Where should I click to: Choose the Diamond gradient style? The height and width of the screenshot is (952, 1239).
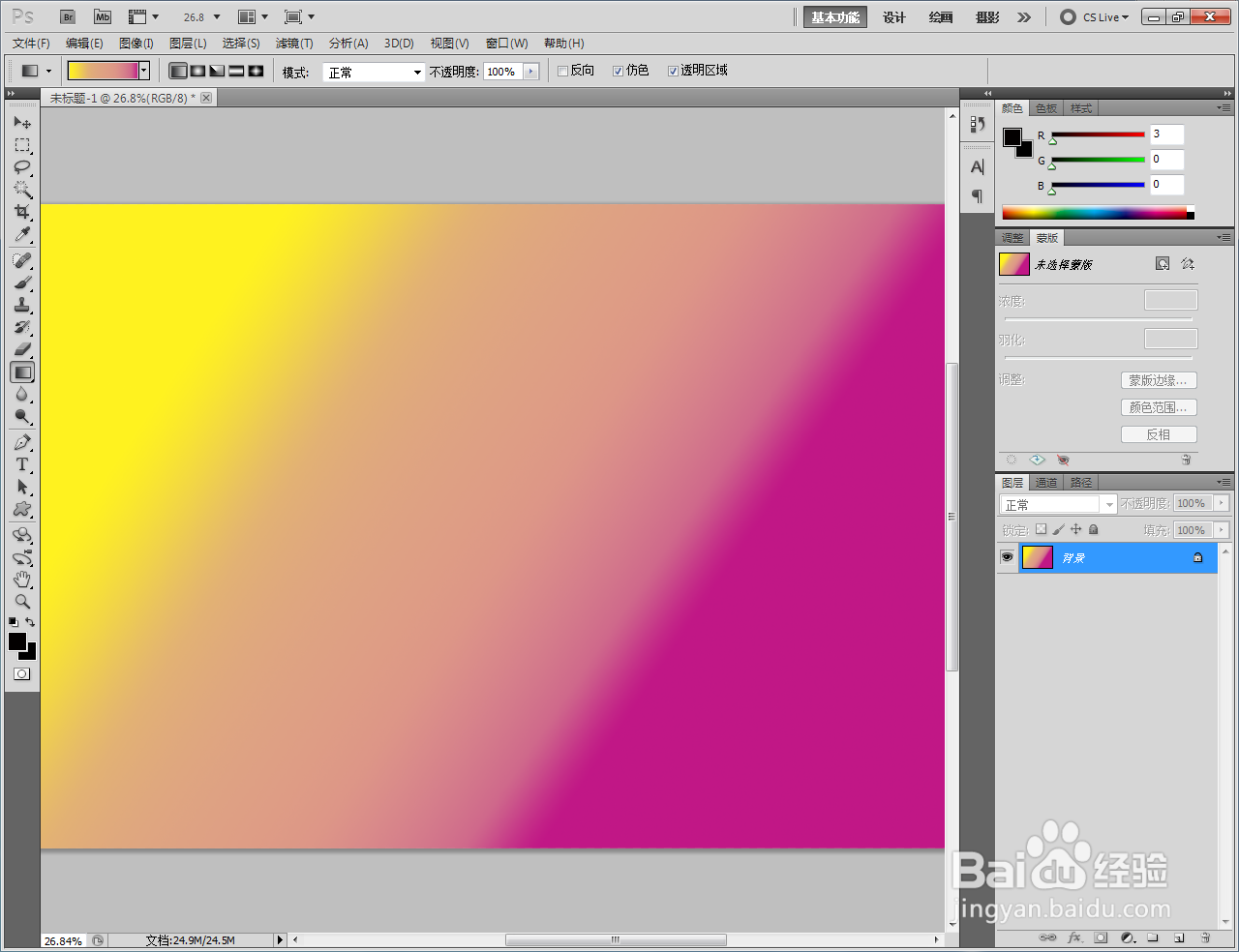tap(256, 71)
